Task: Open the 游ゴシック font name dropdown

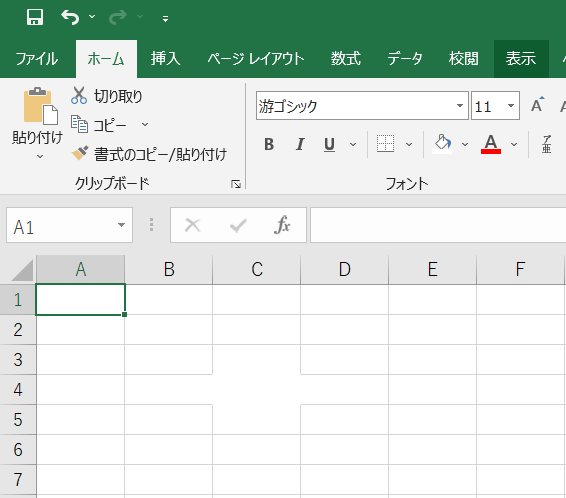Action: [x=460, y=105]
